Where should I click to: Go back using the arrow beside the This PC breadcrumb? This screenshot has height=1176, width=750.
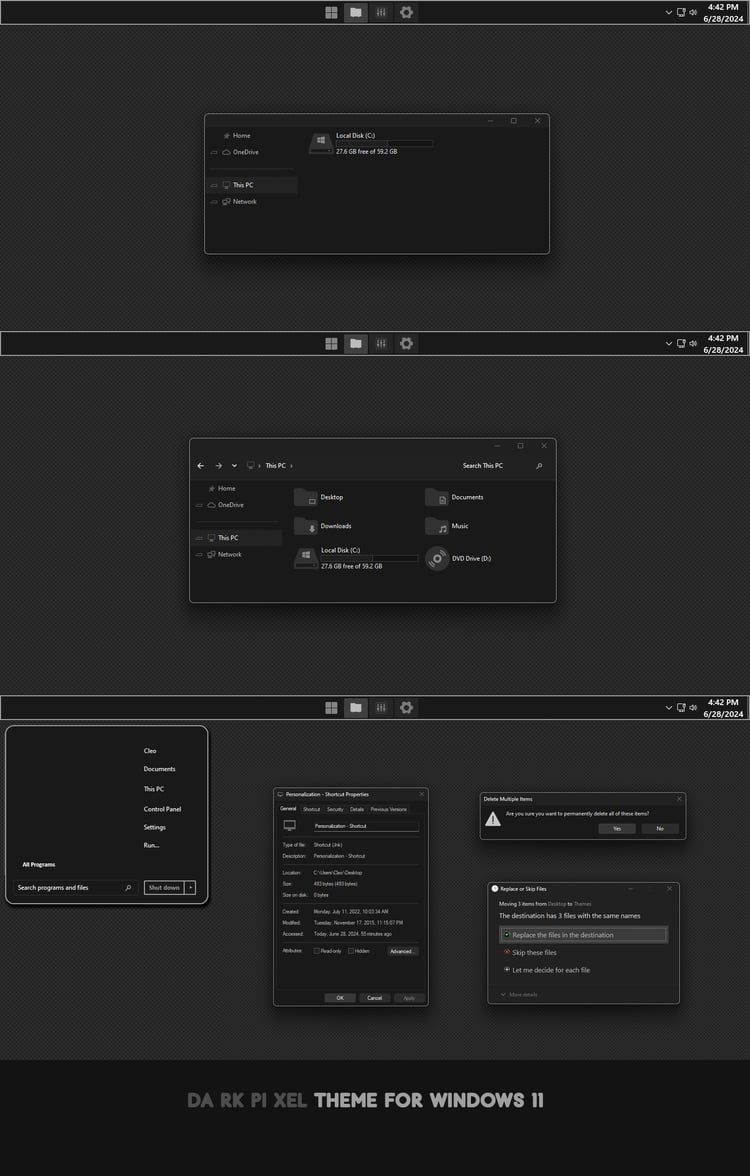point(200,466)
